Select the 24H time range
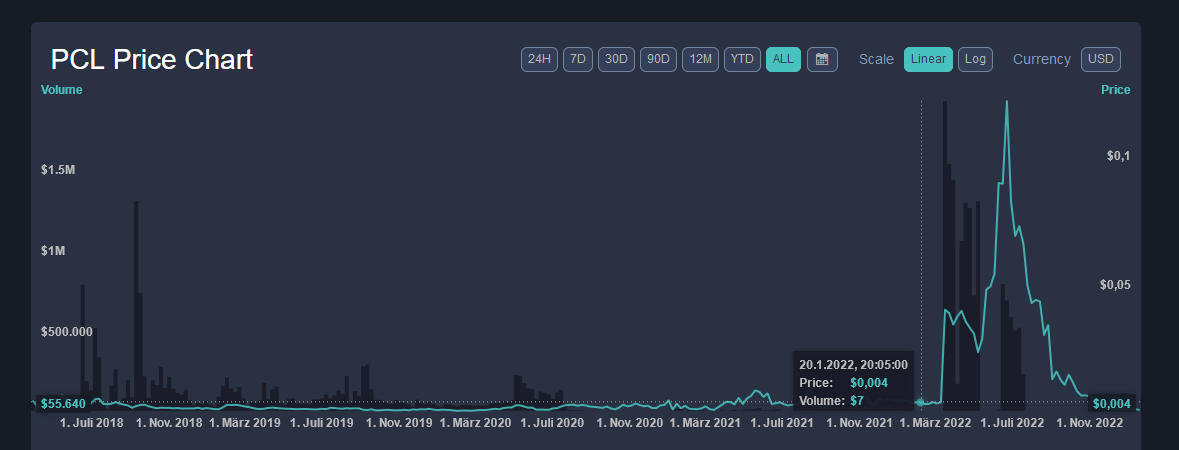1179x450 pixels. pyautogui.click(x=539, y=59)
